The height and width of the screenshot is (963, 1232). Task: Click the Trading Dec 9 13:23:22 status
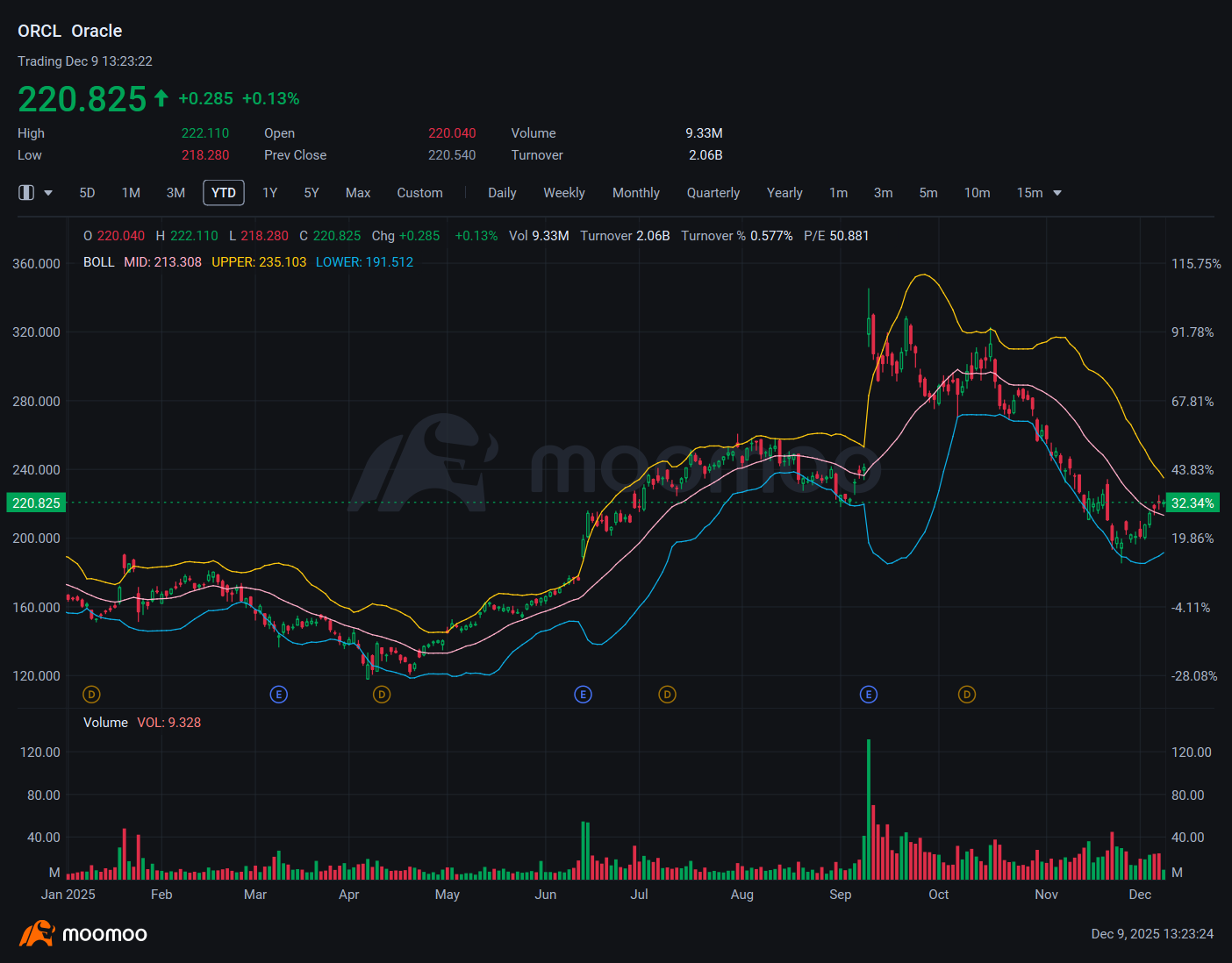(x=85, y=61)
